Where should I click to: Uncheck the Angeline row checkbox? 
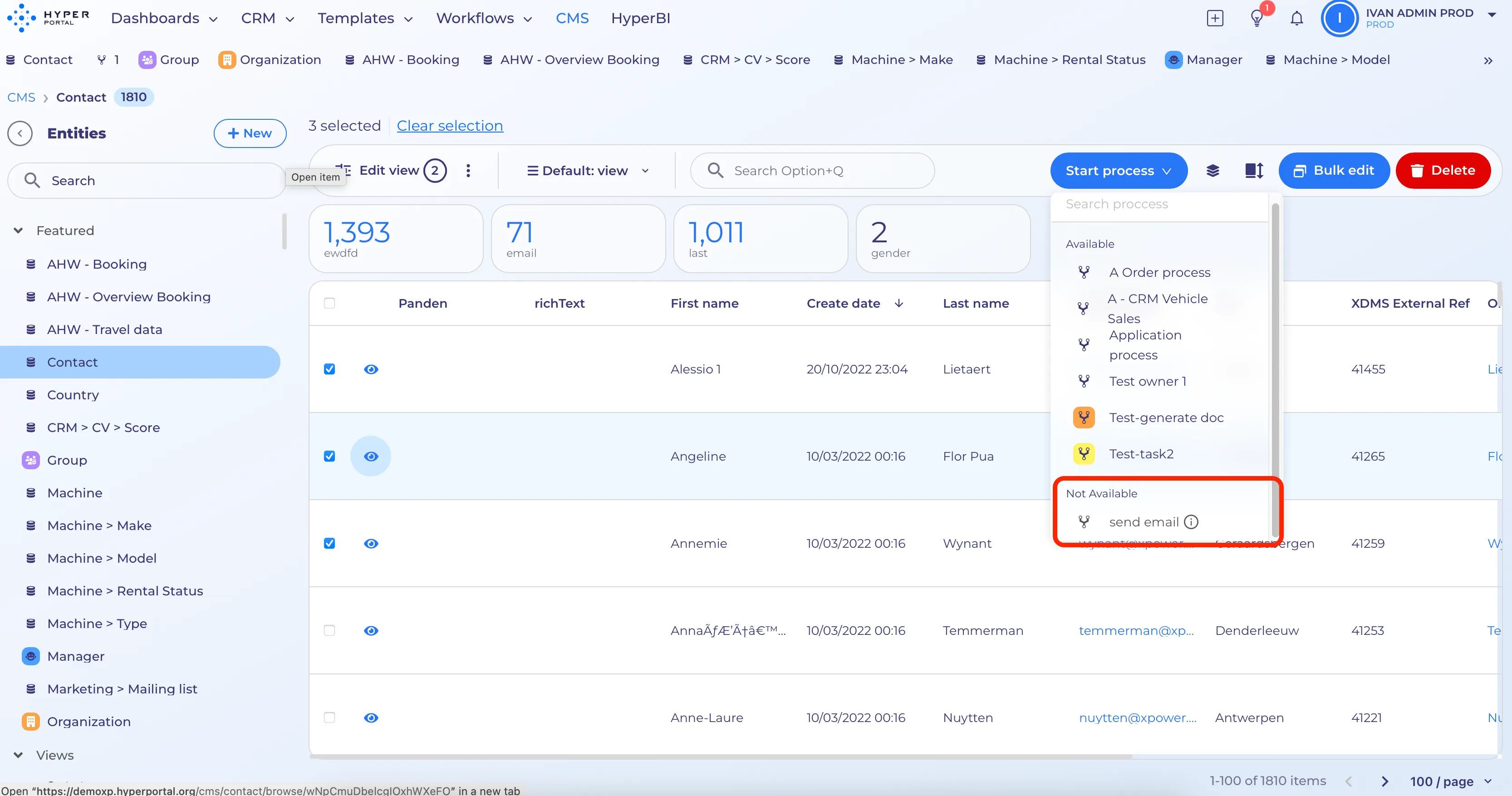click(329, 456)
